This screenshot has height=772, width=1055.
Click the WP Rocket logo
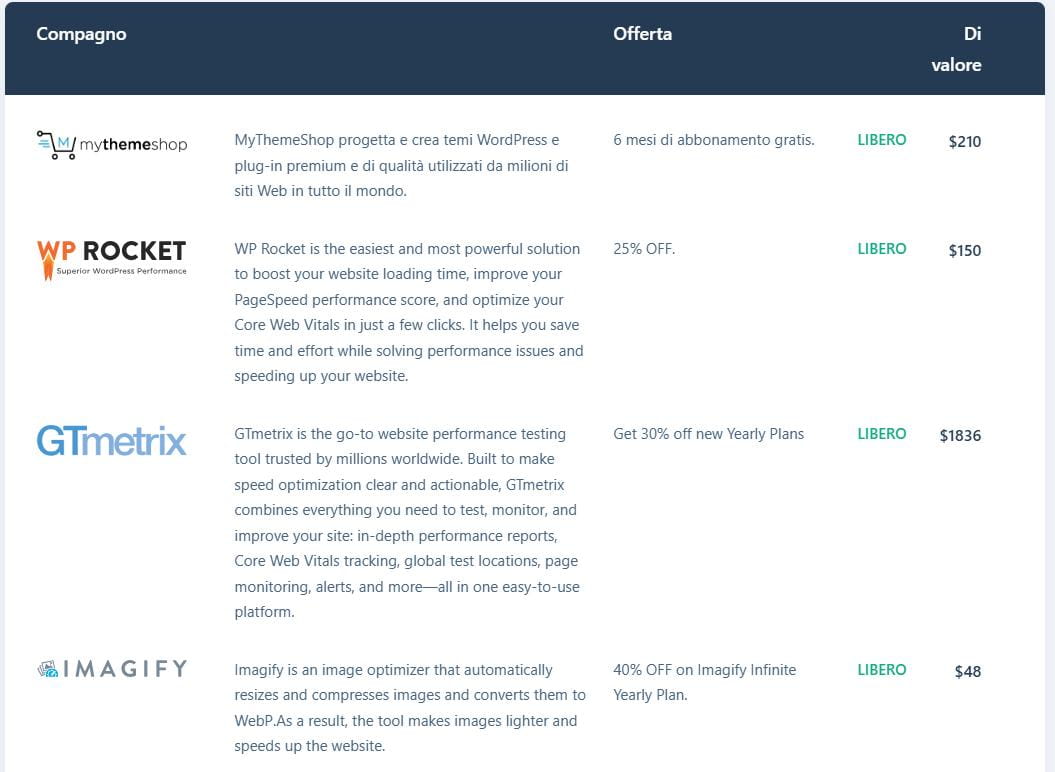tap(111, 258)
